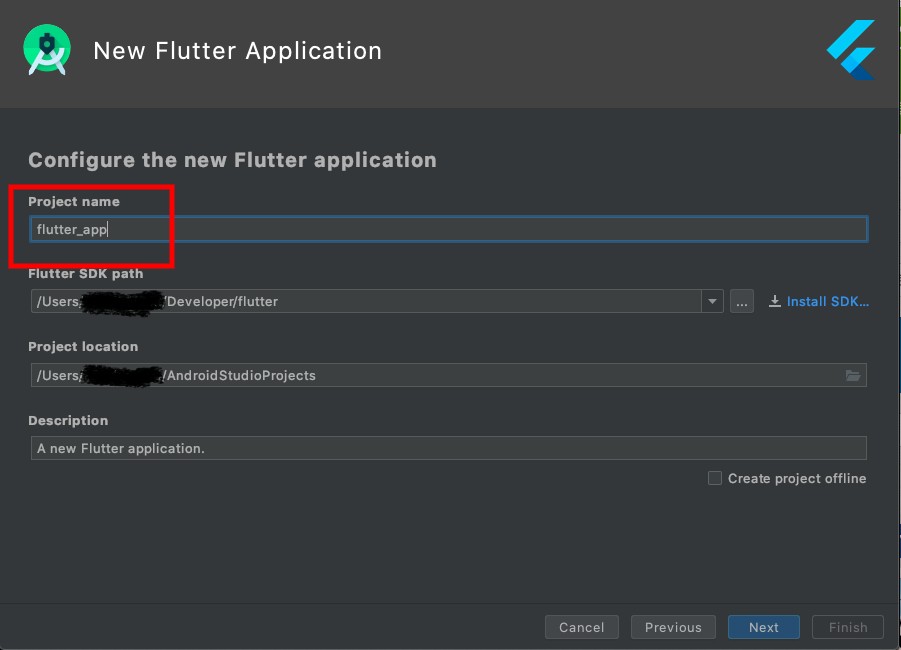Enable the Create project offline checkbox
901x650 pixels.
[x=715, y=478]
